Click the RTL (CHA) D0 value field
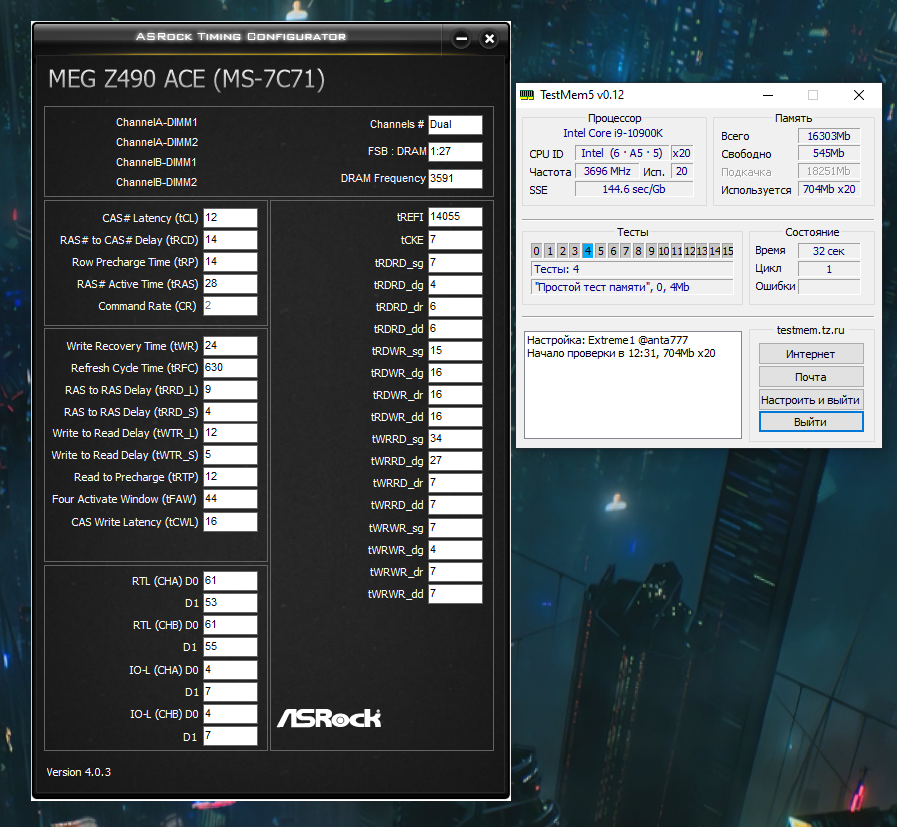Viewport: 897px width, 827px height. pos(231,581)
